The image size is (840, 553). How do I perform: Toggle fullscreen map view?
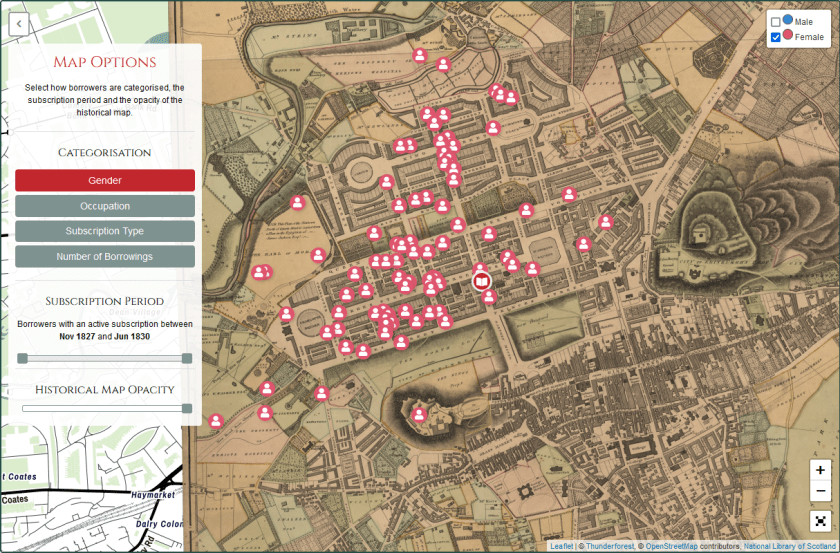[x=820, y=520]
